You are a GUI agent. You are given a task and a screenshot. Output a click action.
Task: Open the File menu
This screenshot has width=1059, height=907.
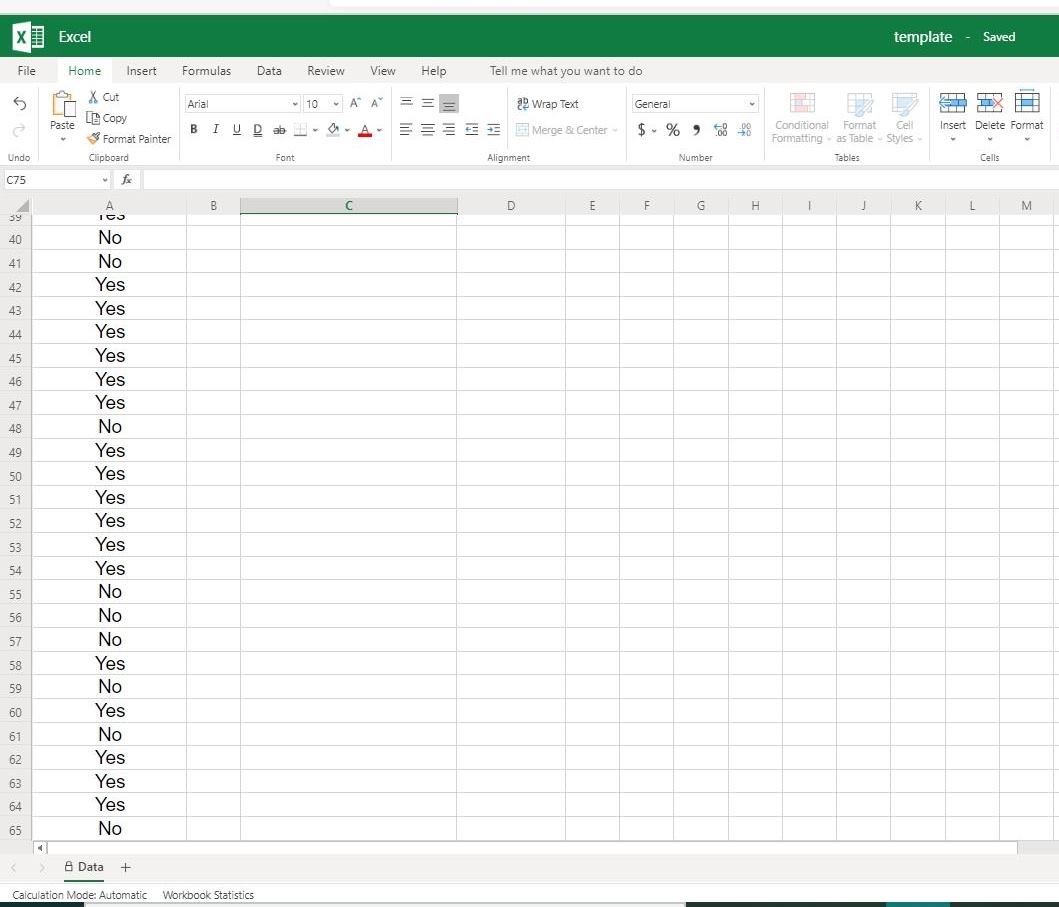(x=26, y=71)
